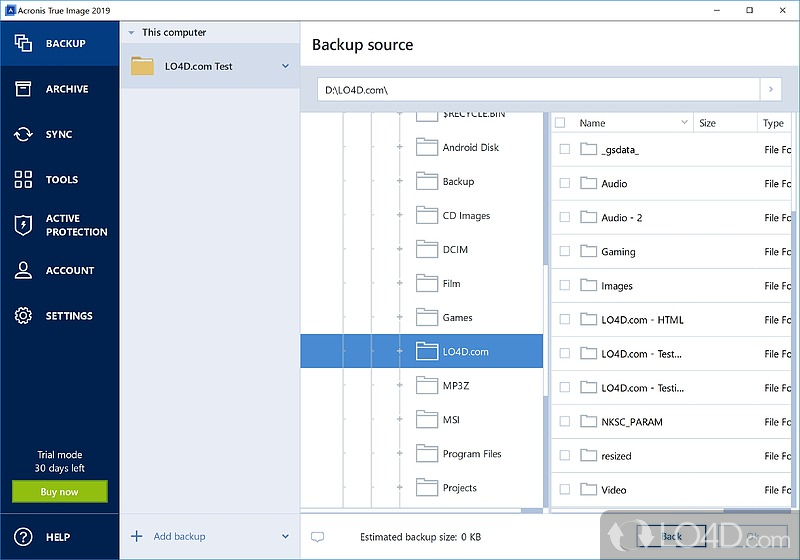Check the Audio folder checkbox
This screenshot has width=800, height=560.
(x=564, y=183)
